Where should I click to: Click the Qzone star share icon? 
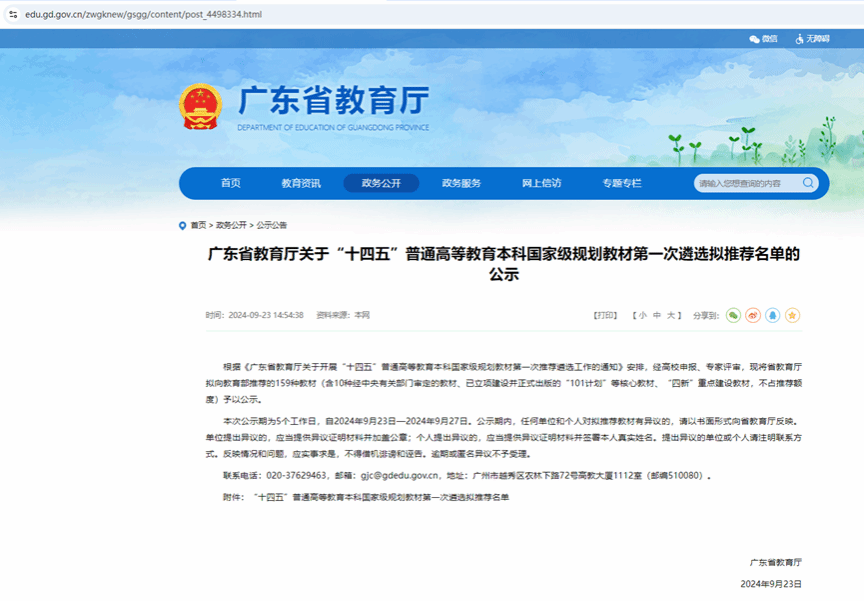(793, 315)
